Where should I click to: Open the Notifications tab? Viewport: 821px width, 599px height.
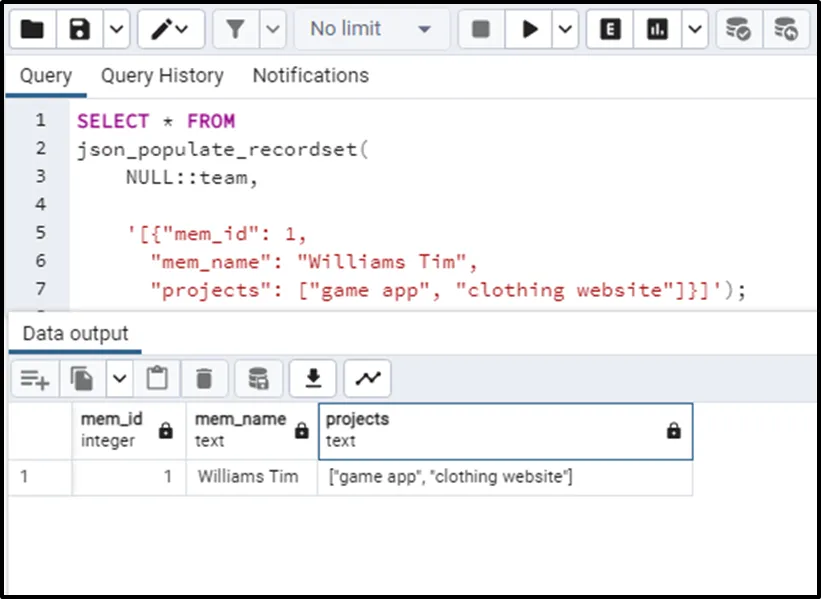click(x=310, y=76)
